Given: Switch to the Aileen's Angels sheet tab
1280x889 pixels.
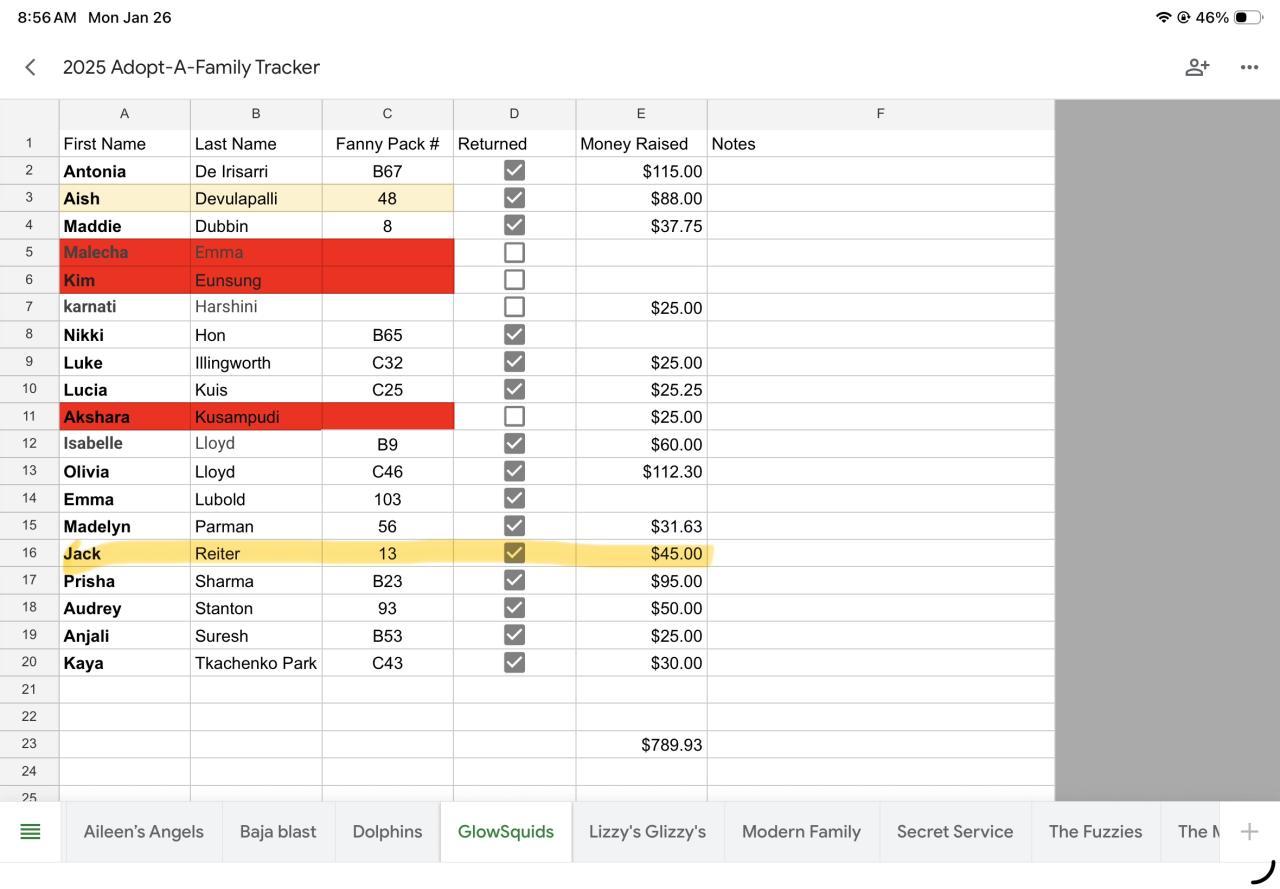Looking at the screenshot, I should pos(144,831).
